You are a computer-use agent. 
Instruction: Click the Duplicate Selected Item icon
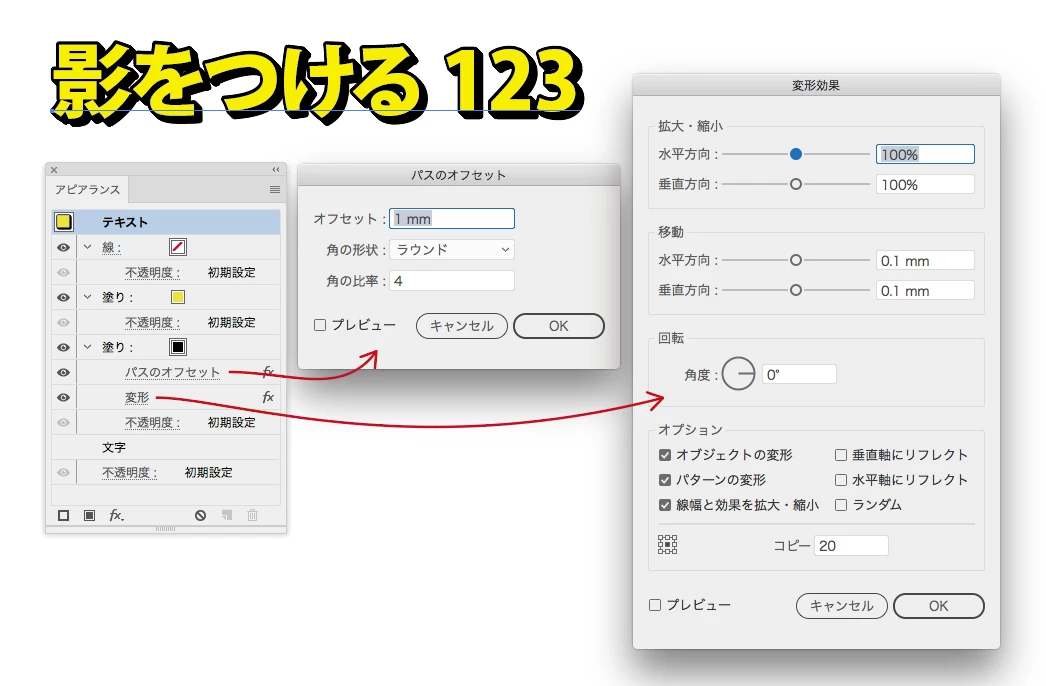[227, 515]
